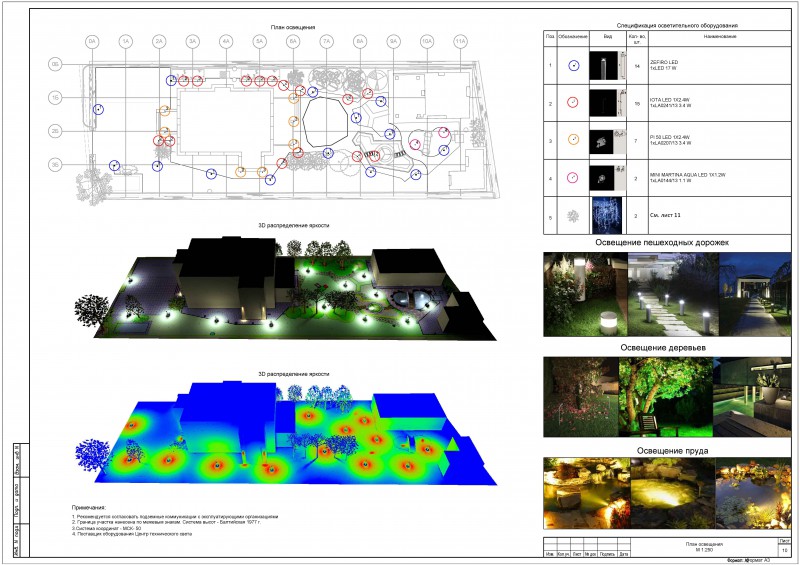Open photo of green-lit tree with bench
This screenshot has height=565, width=800.
pyautogui.click(x=665, y=397)
